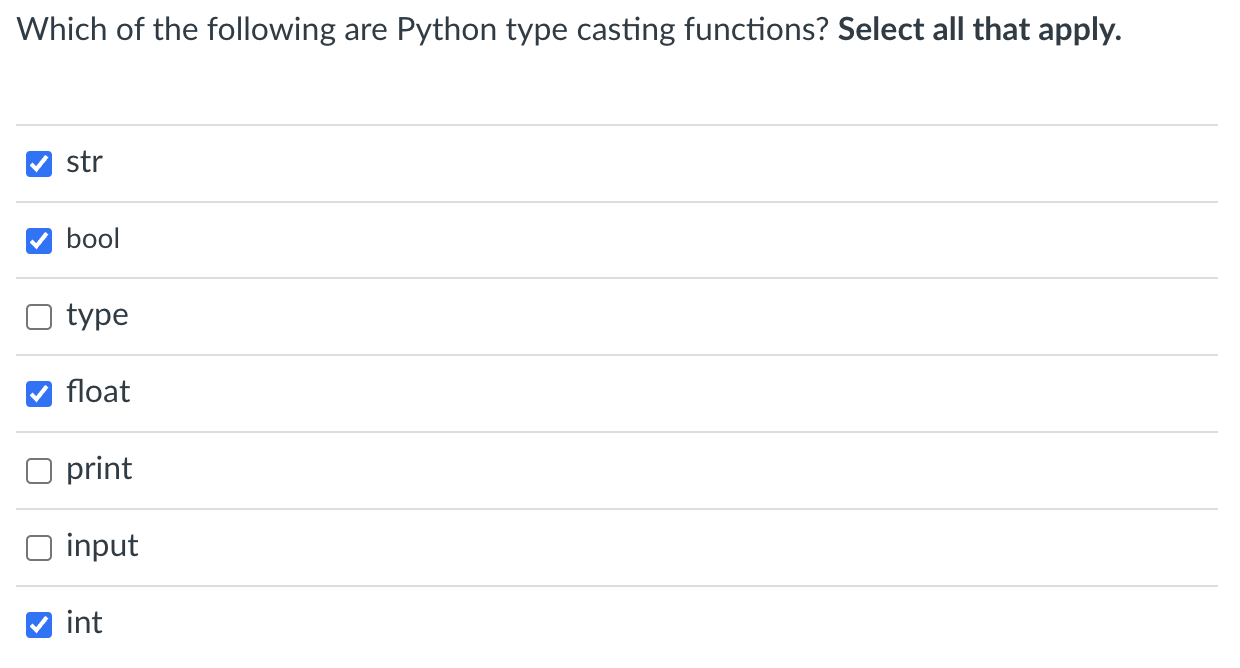Select the bool option label

93,239
